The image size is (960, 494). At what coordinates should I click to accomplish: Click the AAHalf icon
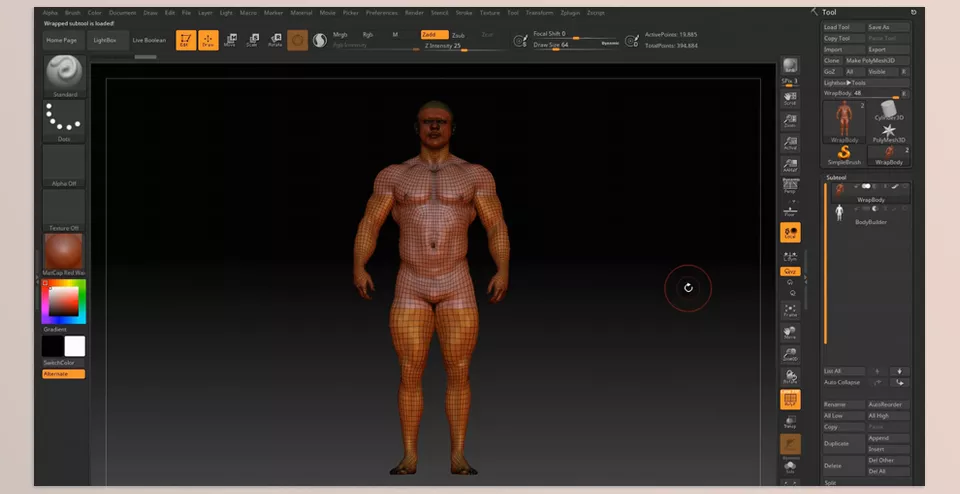click(x=790, y=165)
